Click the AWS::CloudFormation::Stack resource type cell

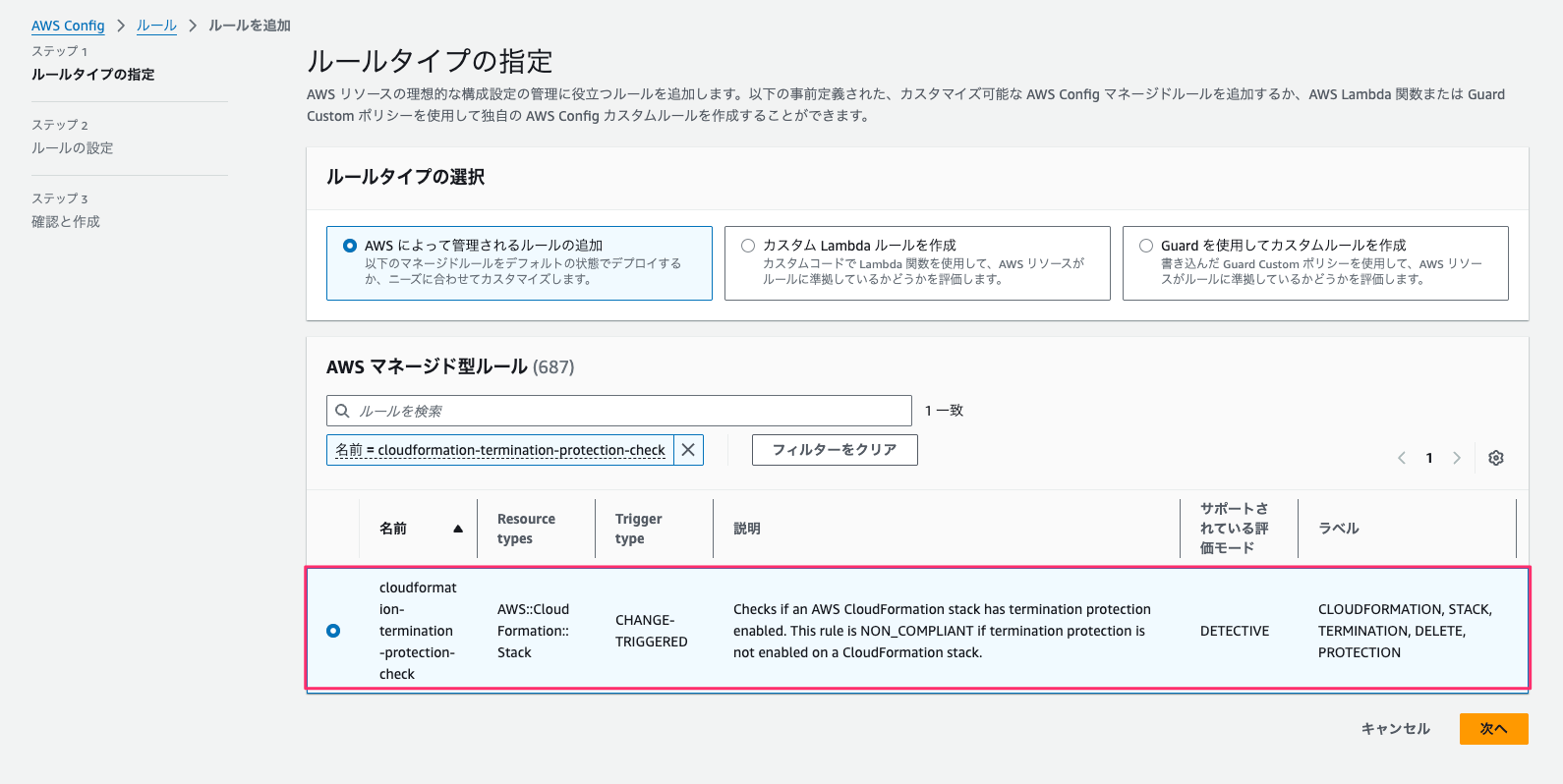tap(534, 631)
